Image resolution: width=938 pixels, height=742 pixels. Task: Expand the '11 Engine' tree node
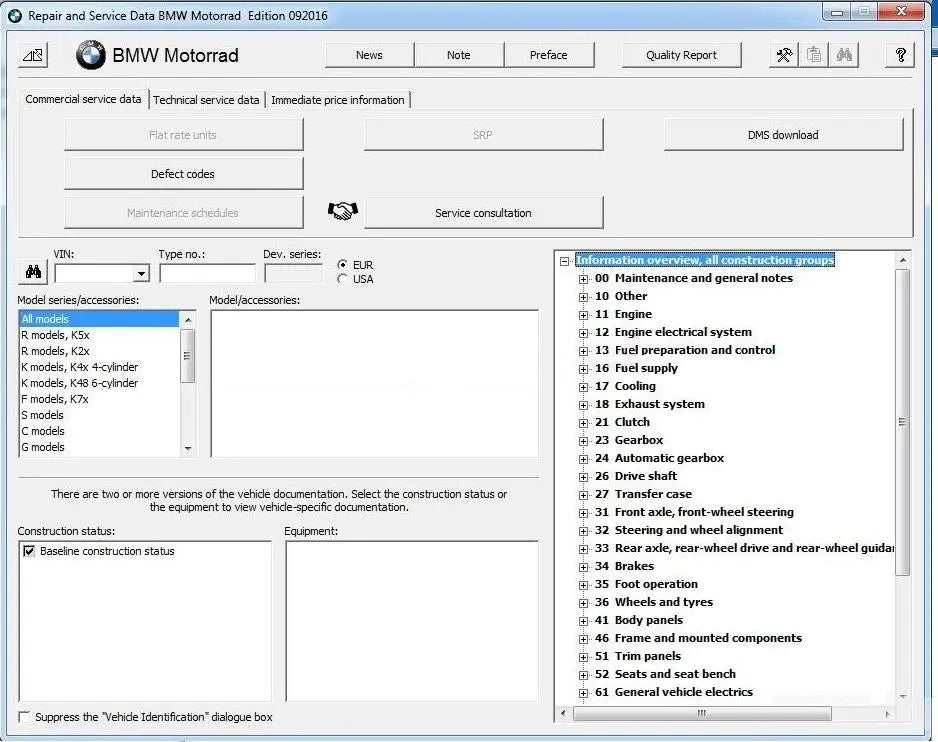pyautogui.click(x=584, y=314)
